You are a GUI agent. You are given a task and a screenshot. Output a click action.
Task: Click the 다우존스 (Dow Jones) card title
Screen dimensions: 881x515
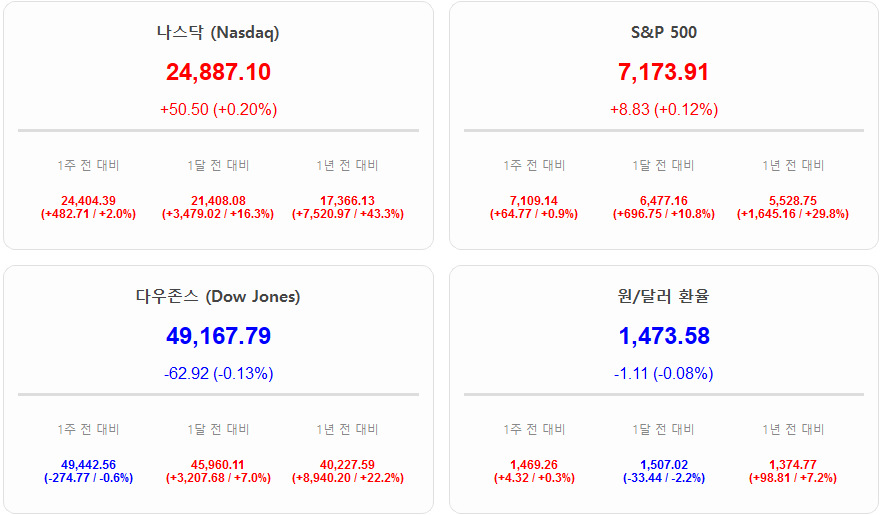[x=218, y=296]
